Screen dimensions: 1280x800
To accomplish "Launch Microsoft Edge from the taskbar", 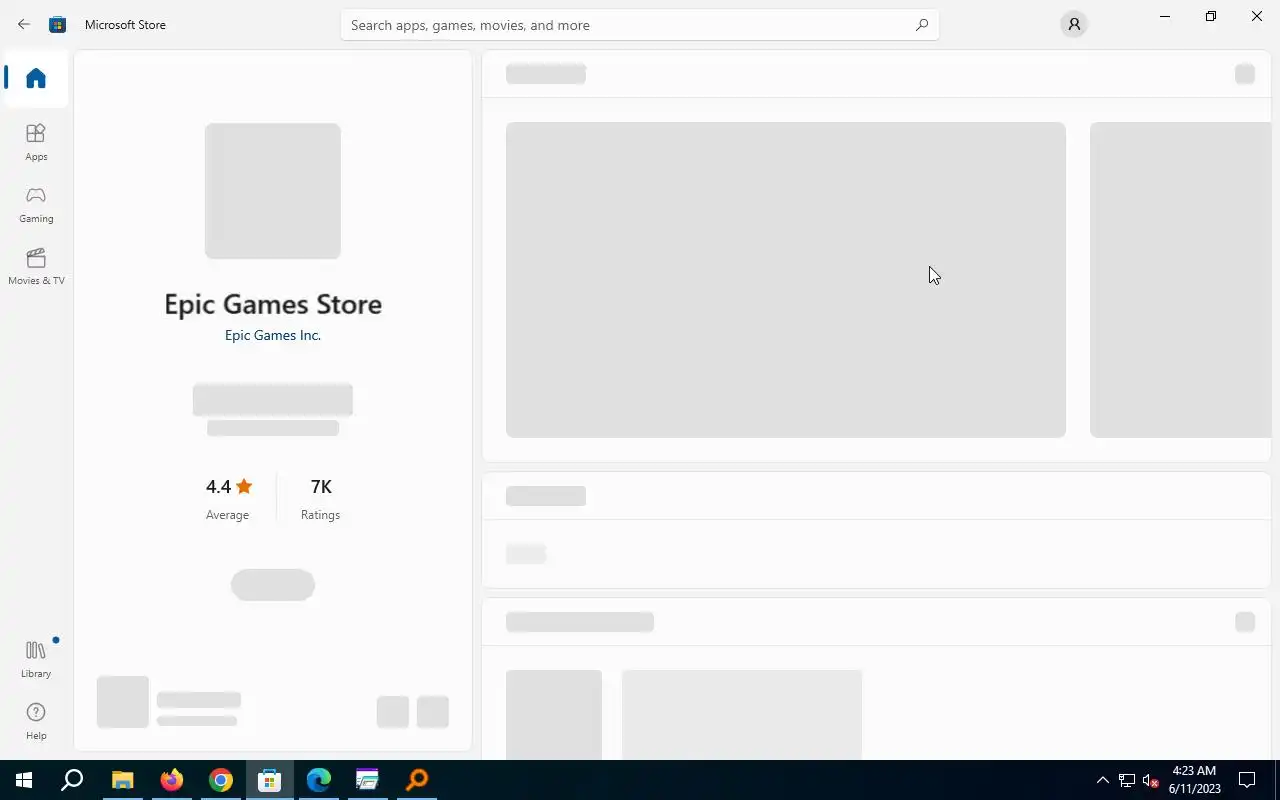I will coord(319,780).
